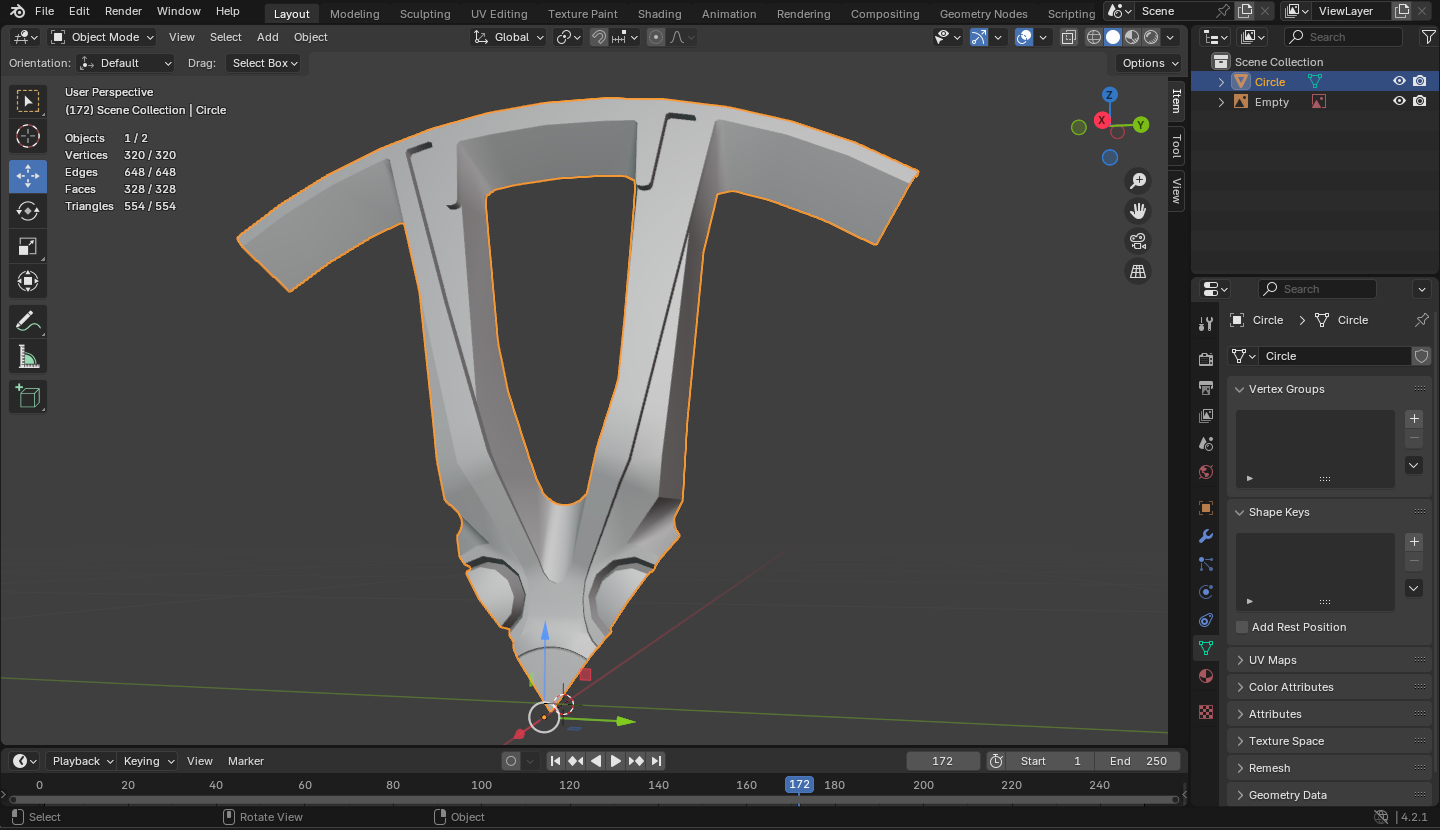1440x830 pixels.
Task: Choose the Add Cube tool
Action: click(x=28, y=396)
